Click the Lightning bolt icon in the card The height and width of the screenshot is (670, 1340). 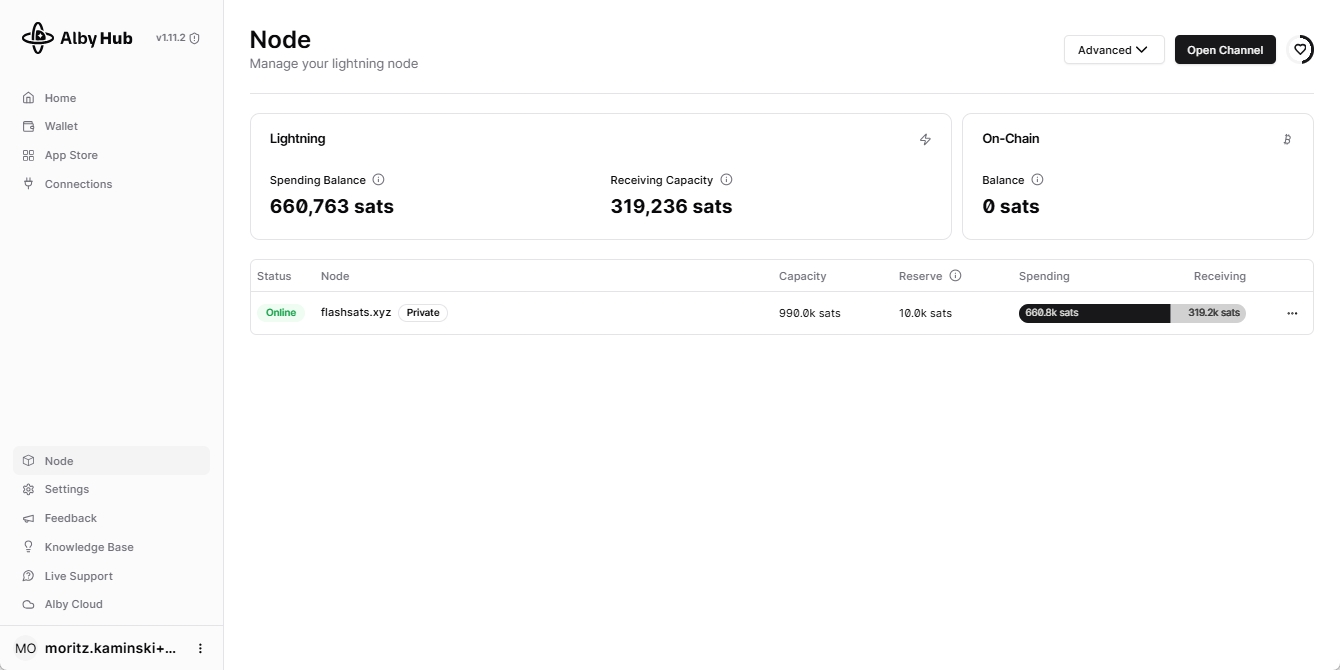[925, 140]
